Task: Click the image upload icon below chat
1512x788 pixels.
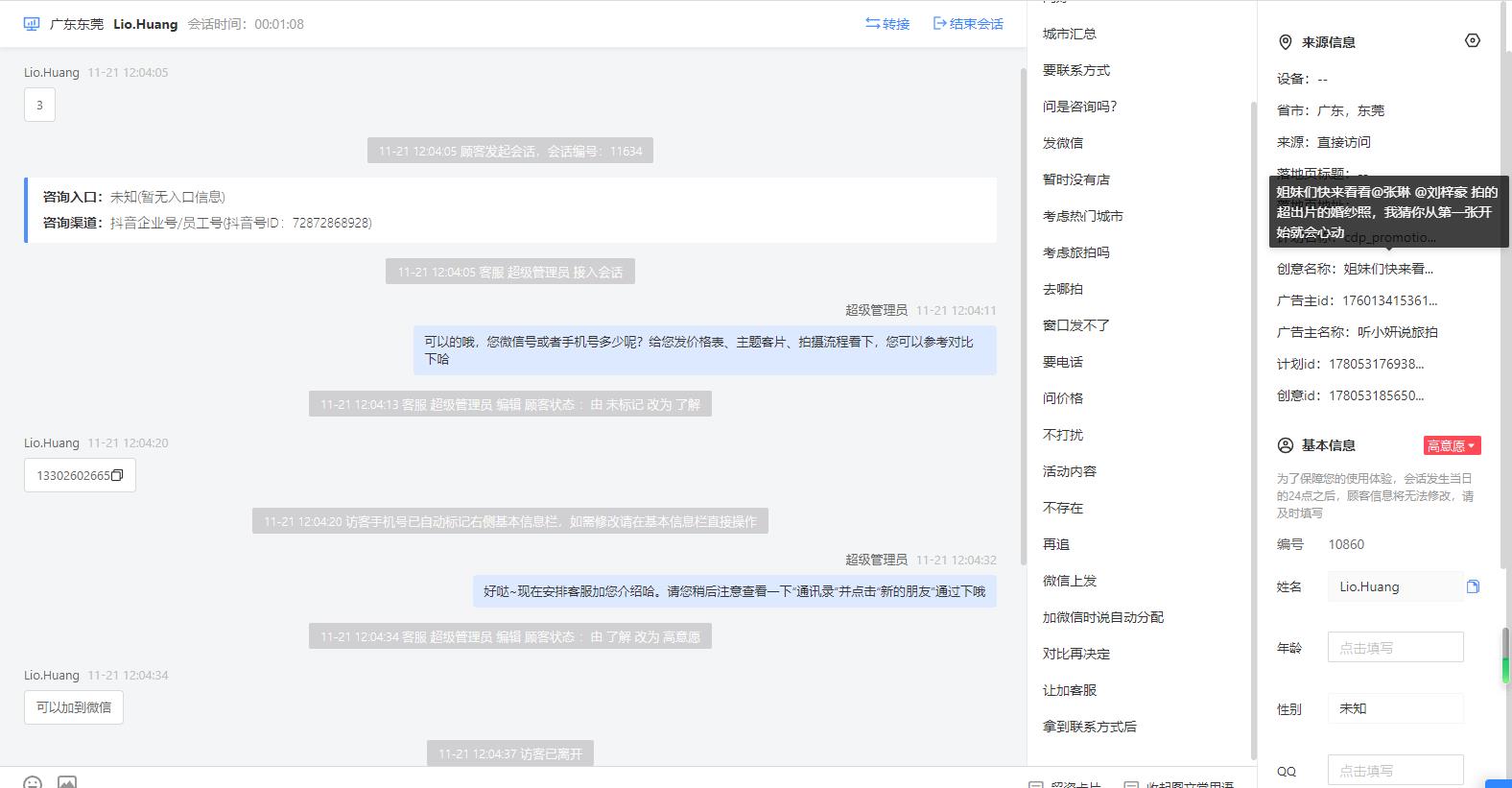Action: point(67,782)
